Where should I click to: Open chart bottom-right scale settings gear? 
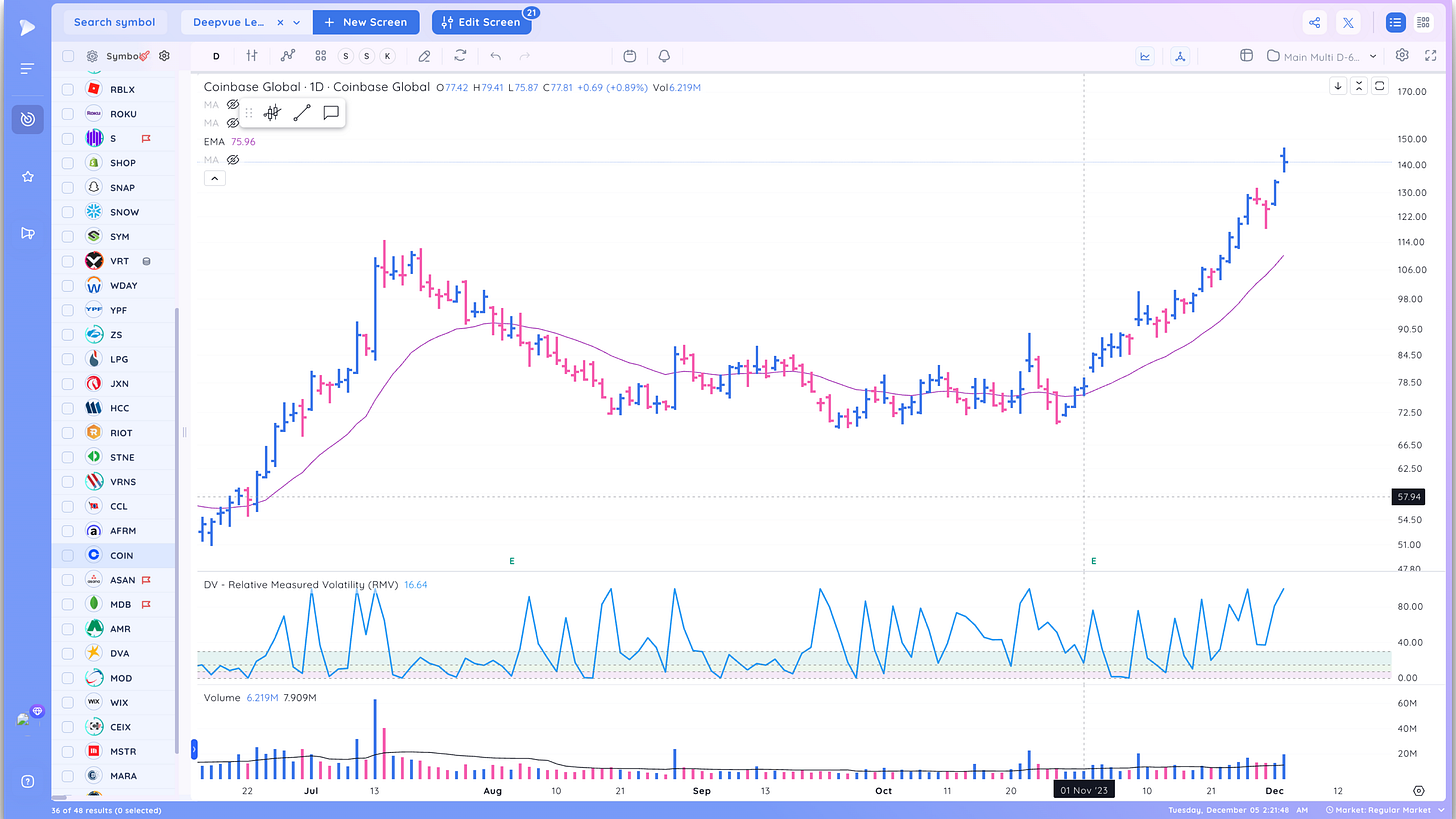tap(1418, 790)
